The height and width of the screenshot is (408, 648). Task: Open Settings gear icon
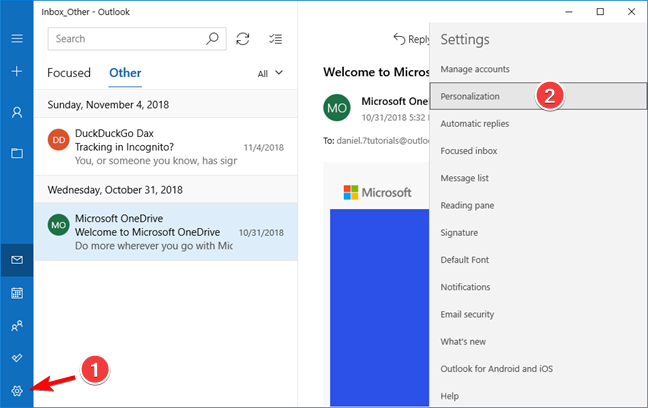coord(17,391)
